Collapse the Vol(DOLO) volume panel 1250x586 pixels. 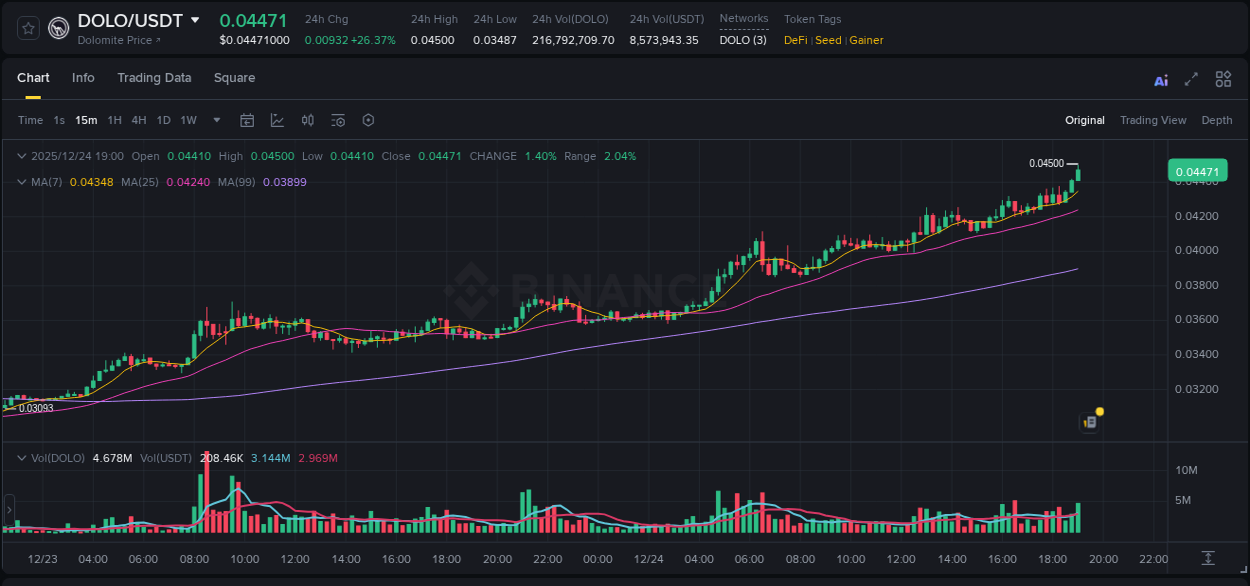(x=21, y=457)
